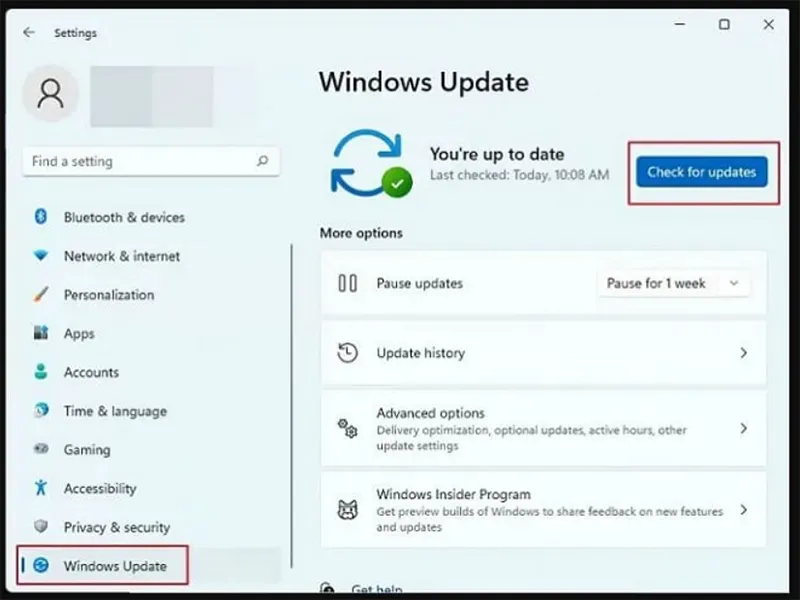Click the Accessibility figure icon
Screen dimensions: 800x600
pos(41,488)
